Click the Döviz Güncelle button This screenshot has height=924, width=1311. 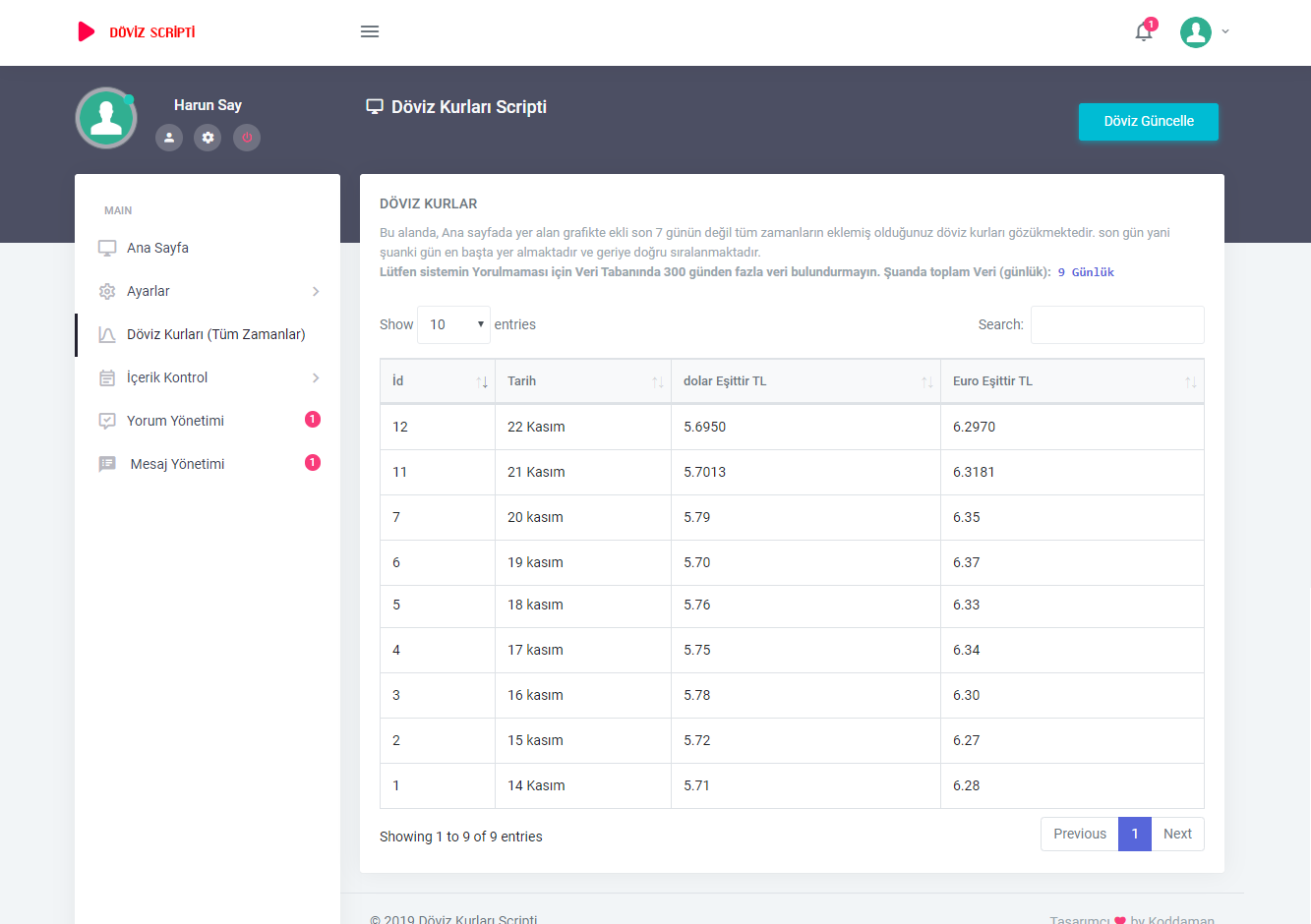1149,121
